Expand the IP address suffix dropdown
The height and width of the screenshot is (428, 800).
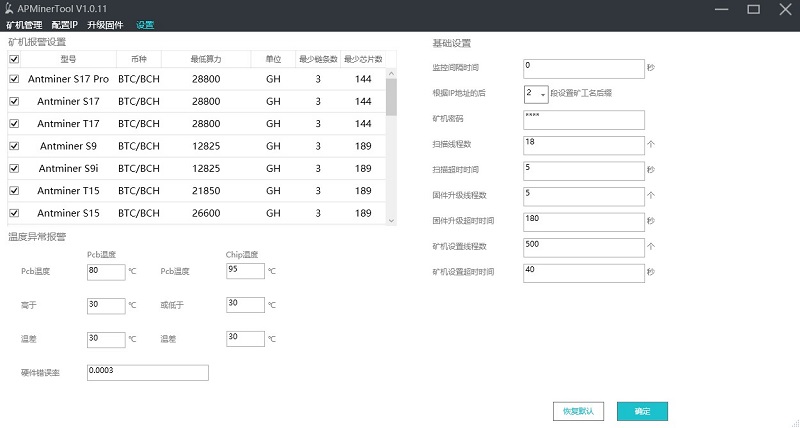pyautogui.click(x=543, y=94)
